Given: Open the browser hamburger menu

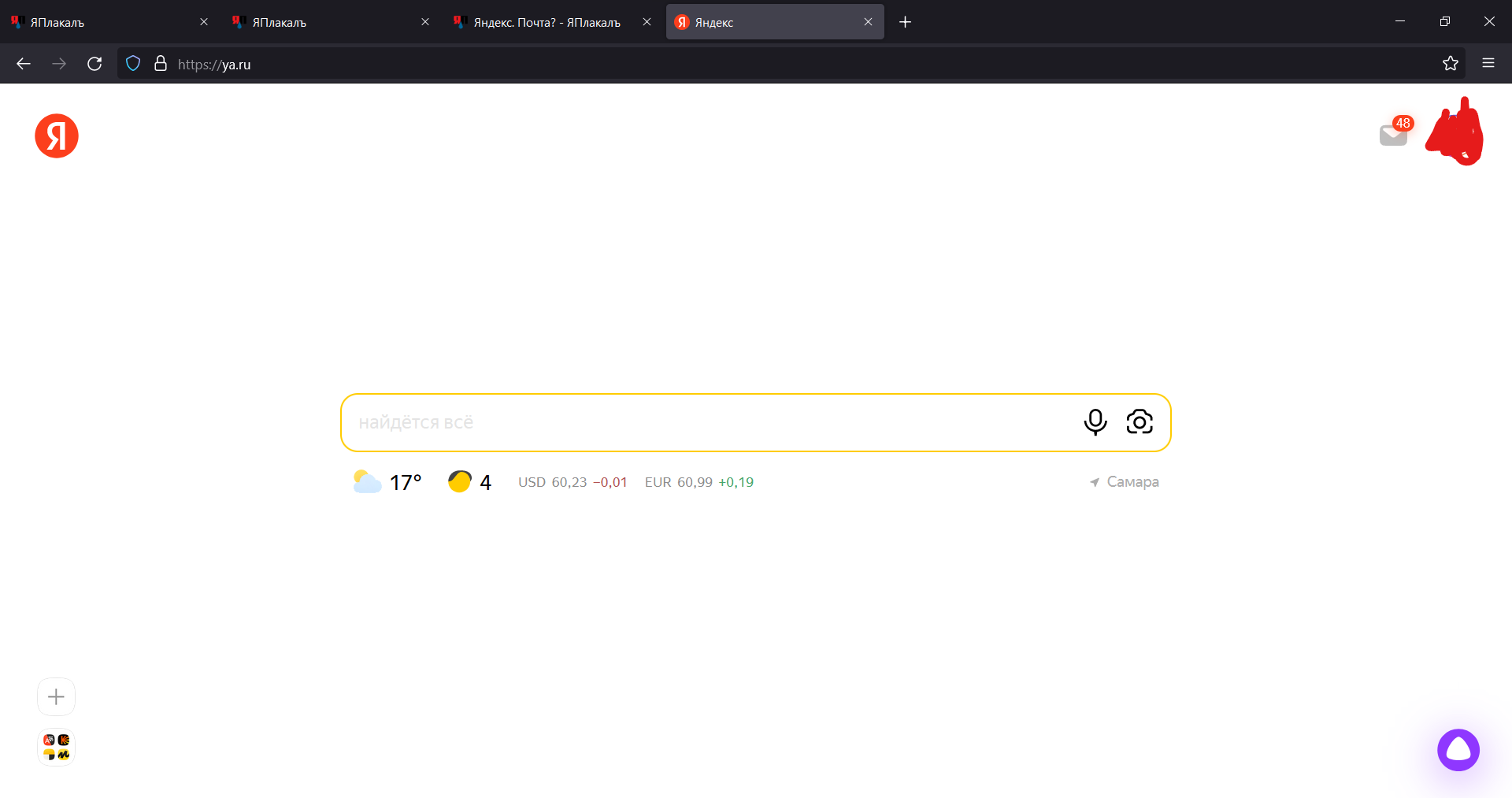Looking at the screenshot, I should tap(1488, 63).
